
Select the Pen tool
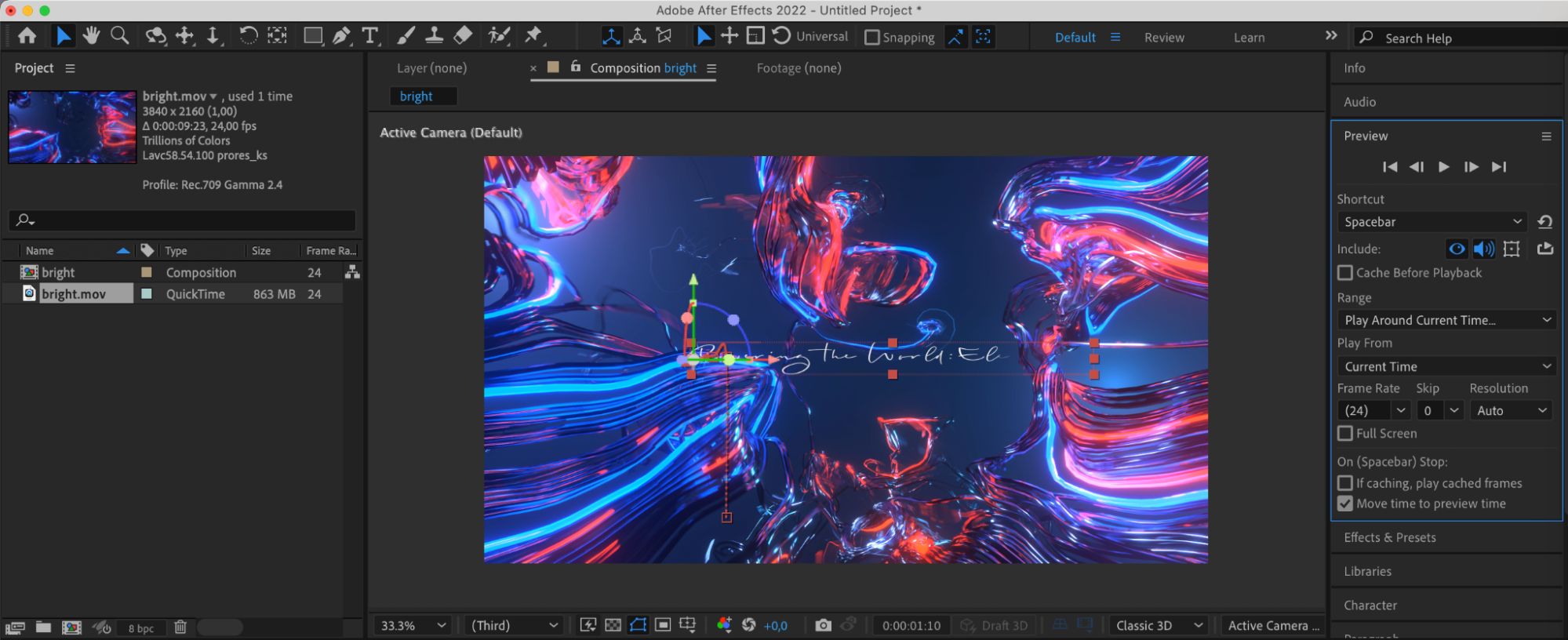click(x=341, y=36)
